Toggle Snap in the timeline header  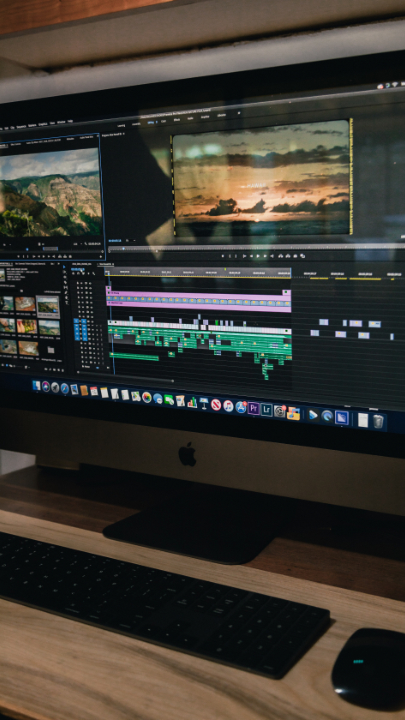(x=78, y=273)
